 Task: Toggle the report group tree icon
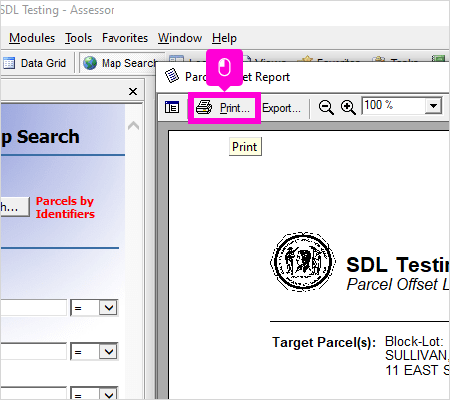[x=172, y=107]
